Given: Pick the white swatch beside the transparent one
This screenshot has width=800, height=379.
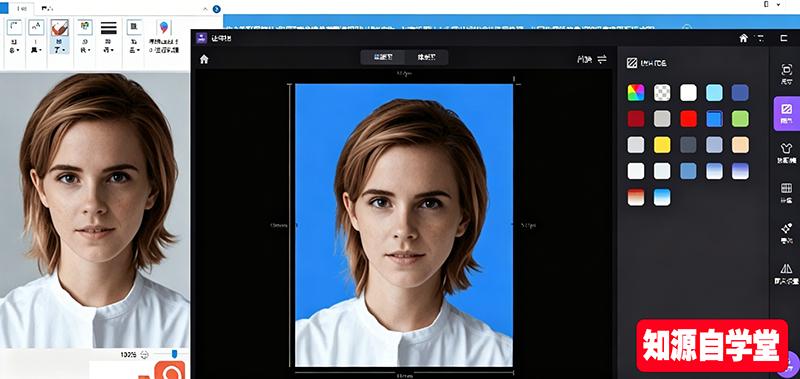Looking at the screenshot, I should (688, 93).
